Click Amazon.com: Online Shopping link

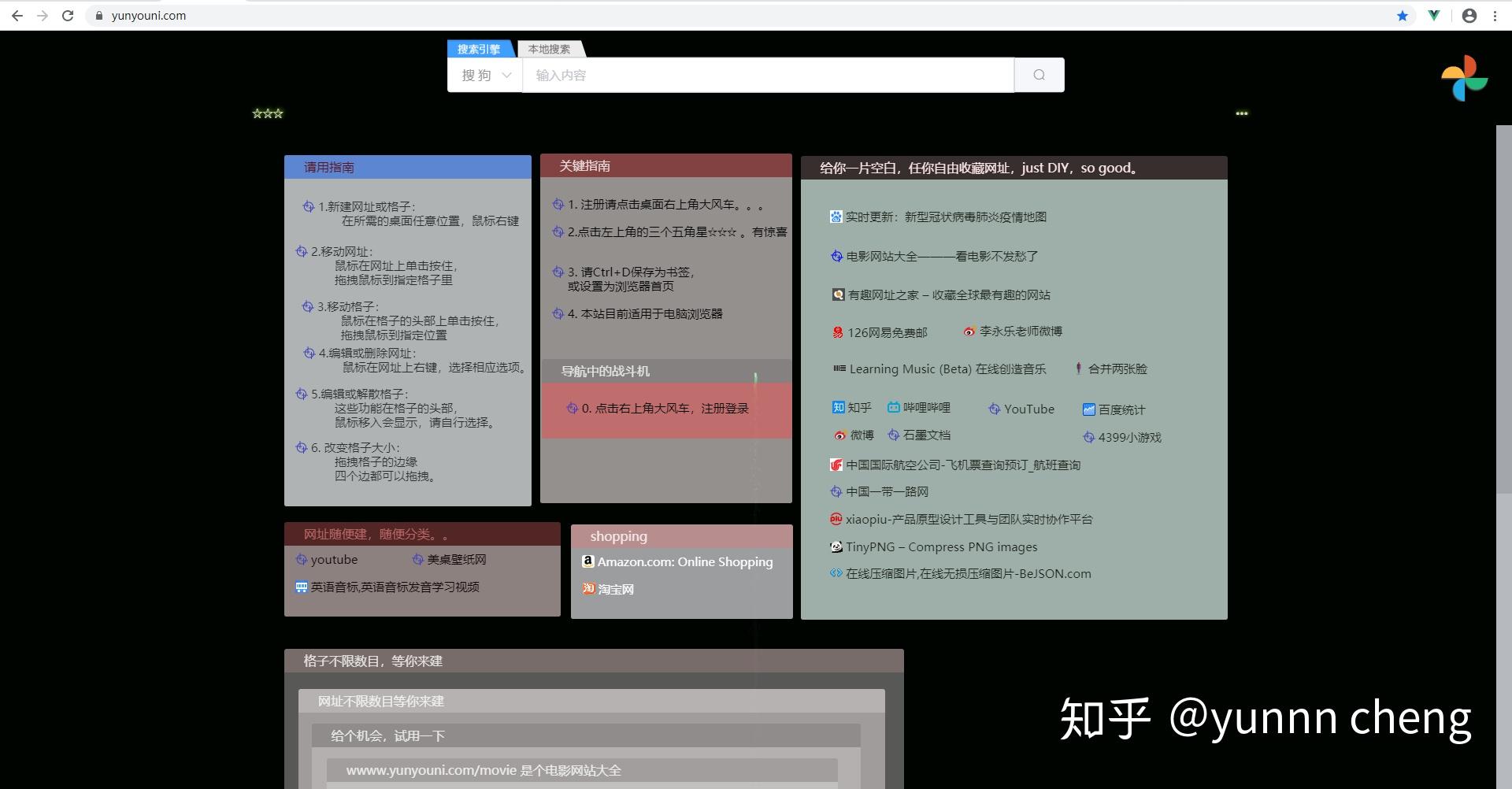pos(677,561)
